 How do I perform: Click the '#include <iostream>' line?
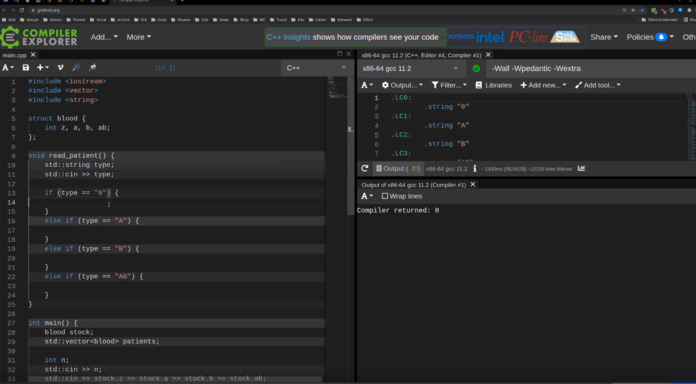(67, 81)
